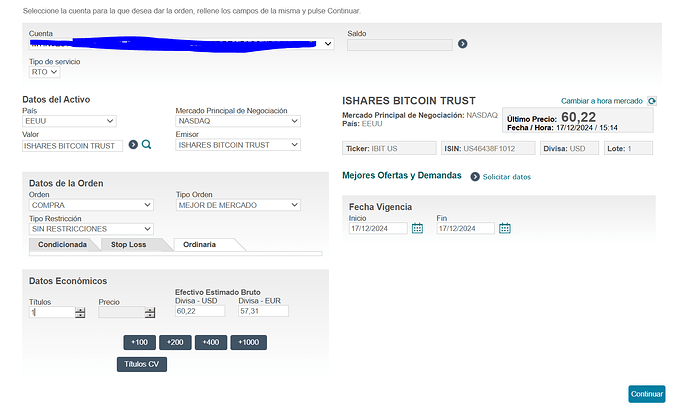Click the Títulos spinner arrows
The image size is (690, 408).
(80, 312)
